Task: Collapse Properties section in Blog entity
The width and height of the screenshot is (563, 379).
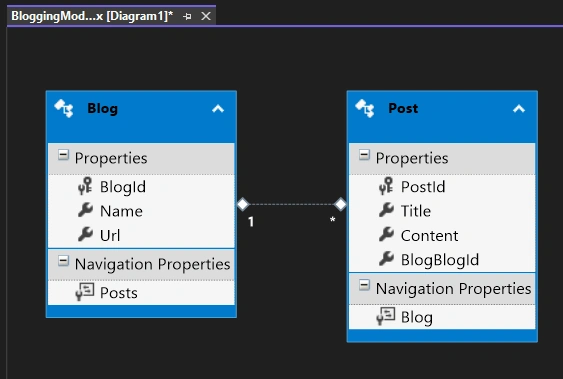Action: (x=63, y=155)
